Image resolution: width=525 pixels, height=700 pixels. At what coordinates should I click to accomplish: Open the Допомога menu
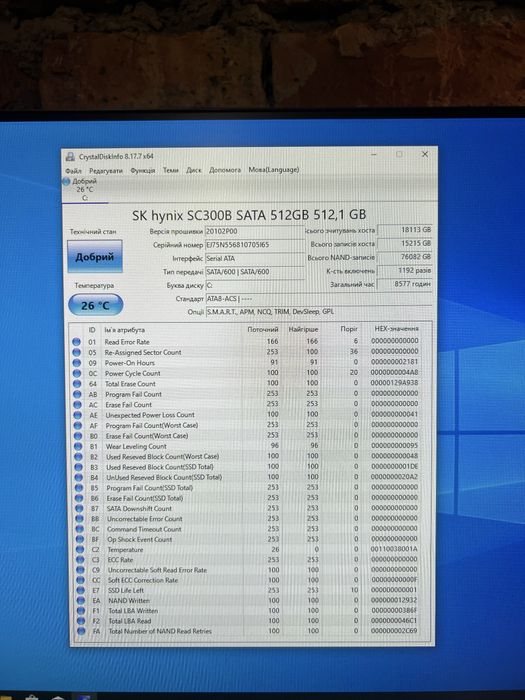[225, 170]
